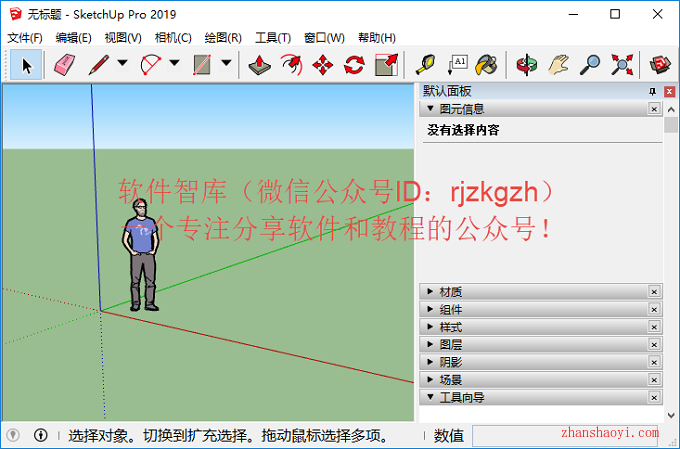The width and height of the screenshot is (680, 449).
Task: Select the Zoom magnifier tool
Action: point(590,65)
